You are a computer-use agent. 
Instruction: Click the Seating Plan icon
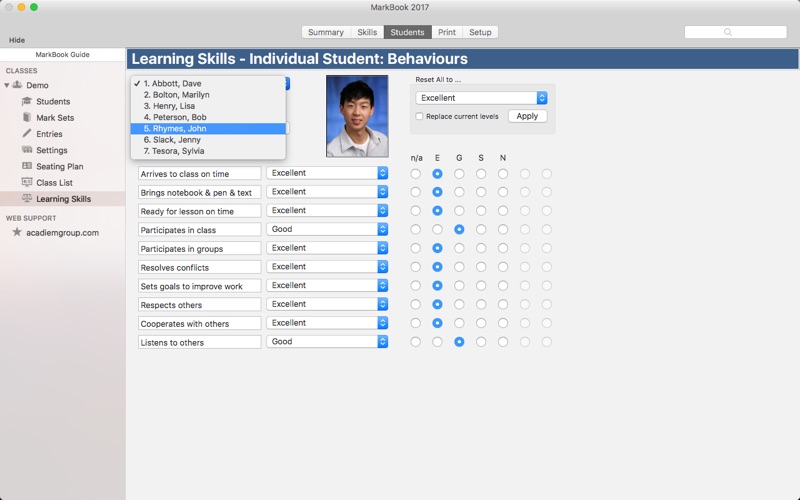click(x=27, y=166)
